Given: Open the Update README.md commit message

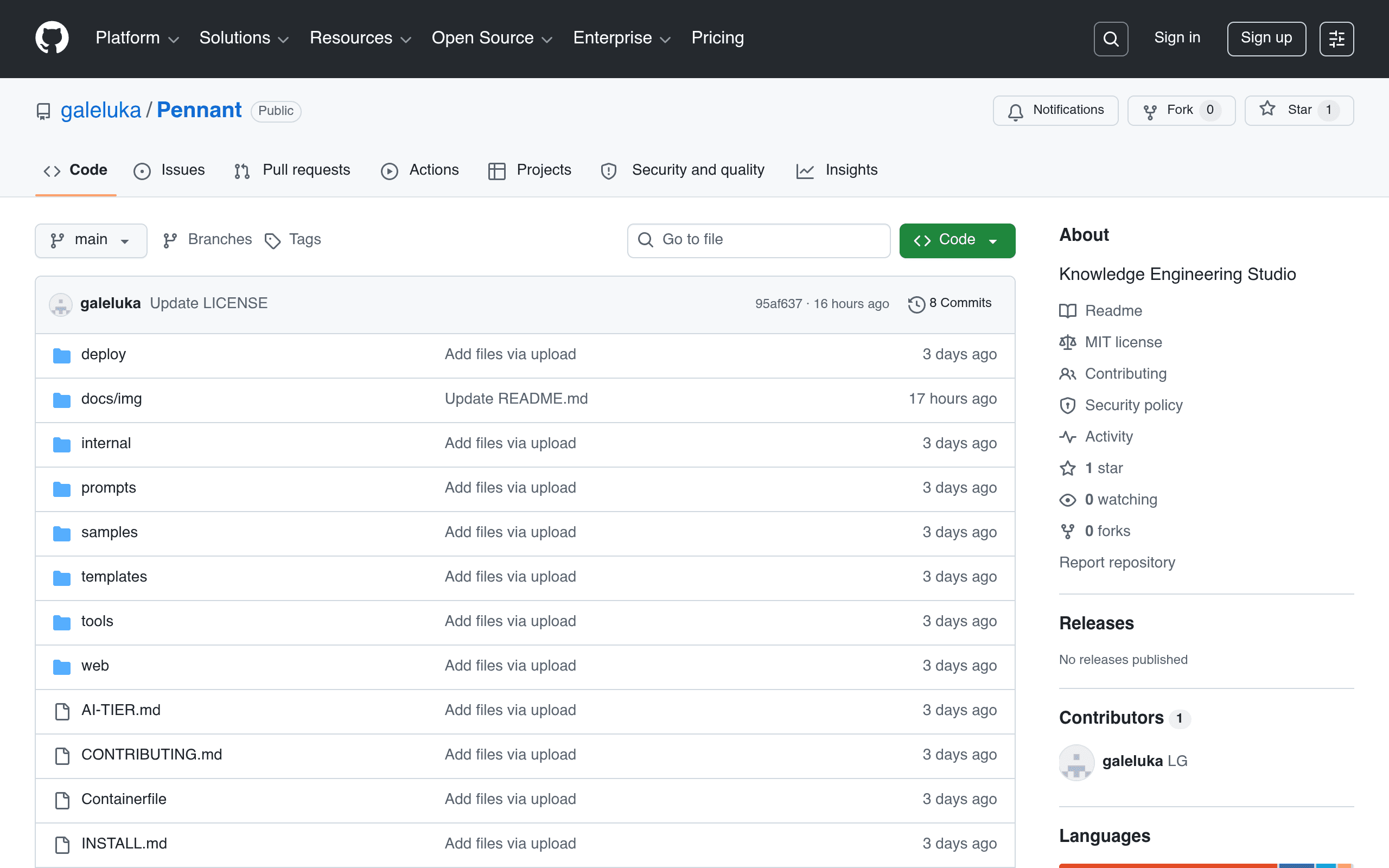Looking at the screenshot, I should 516,399.
